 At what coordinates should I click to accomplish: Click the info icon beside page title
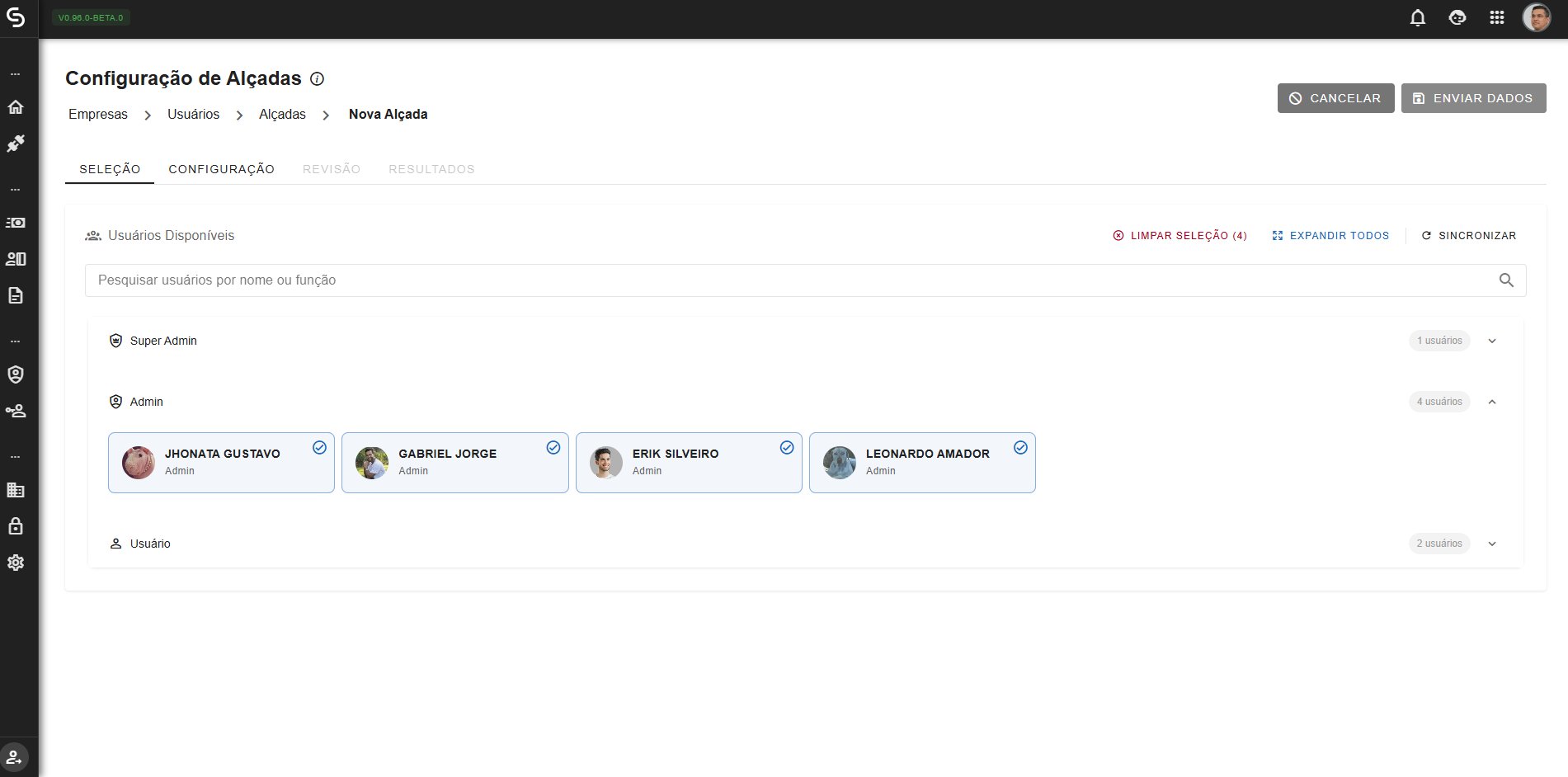pos(317,79)
